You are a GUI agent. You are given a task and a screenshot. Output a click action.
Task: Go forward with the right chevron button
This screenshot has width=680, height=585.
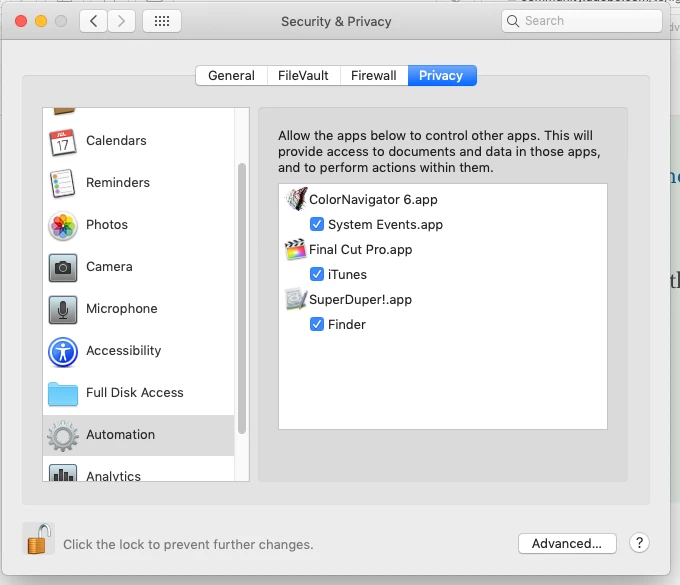pos(121,21)
